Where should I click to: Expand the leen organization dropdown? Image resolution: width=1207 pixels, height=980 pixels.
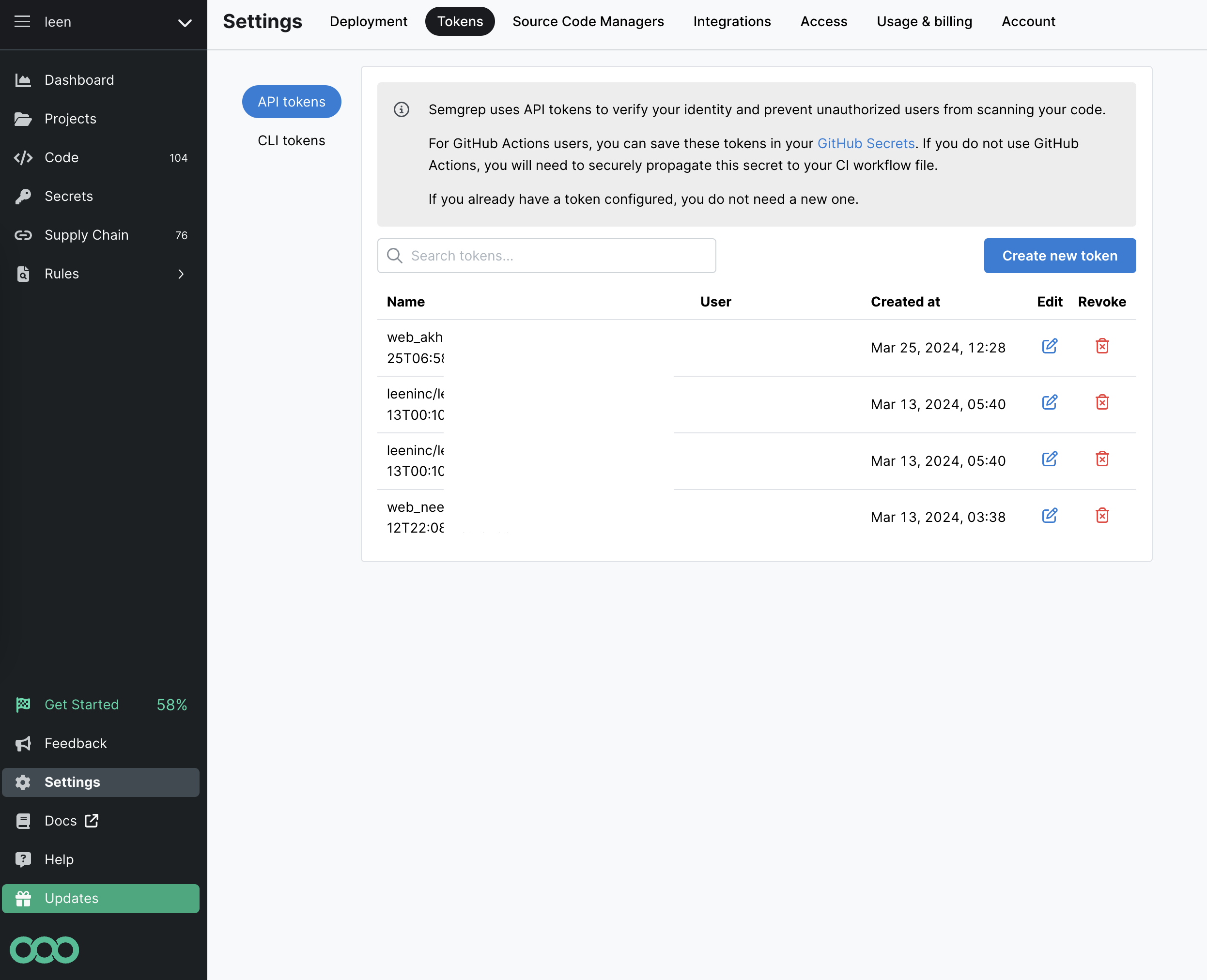pos(185,23)
